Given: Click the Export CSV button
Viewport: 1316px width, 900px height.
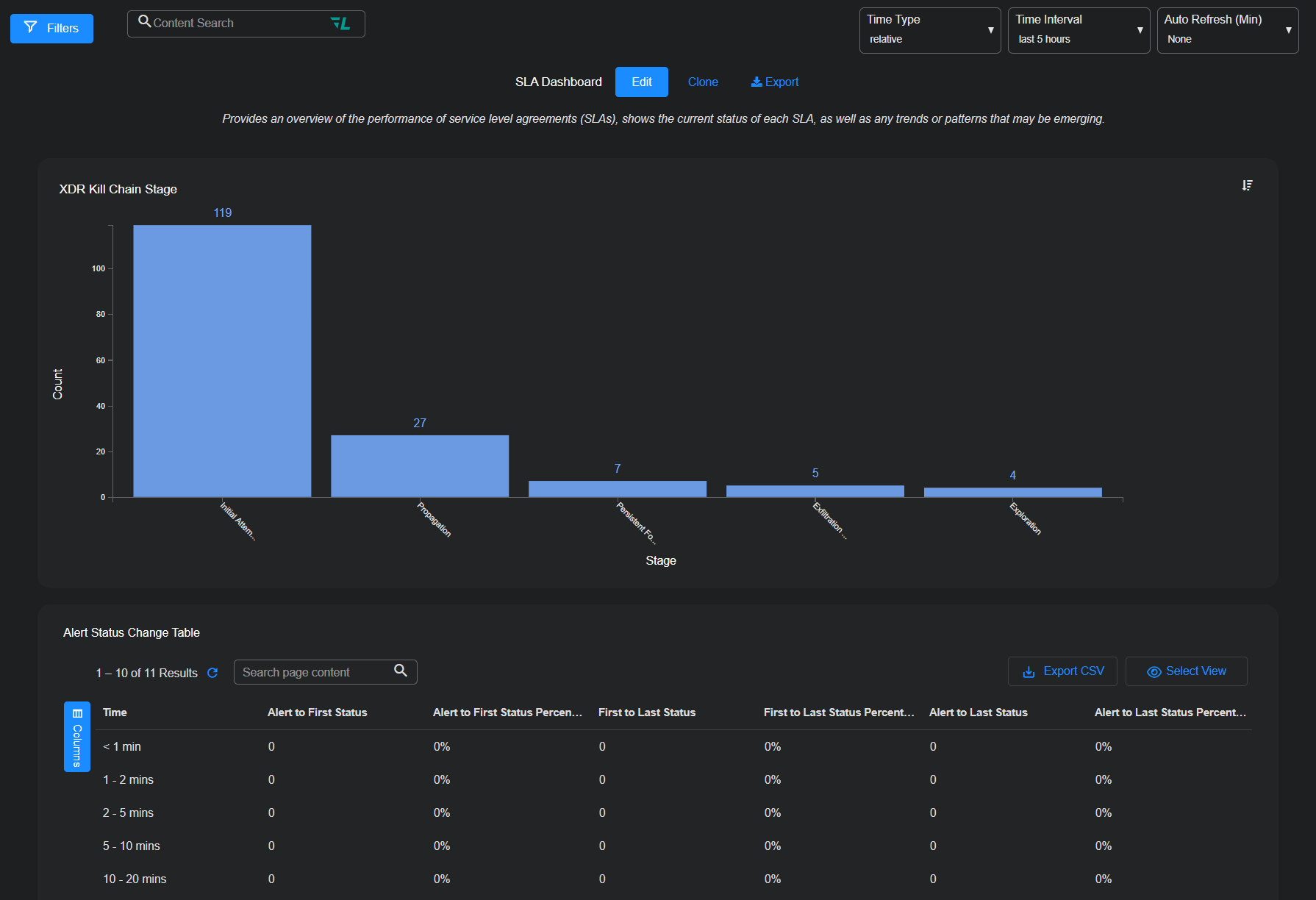Looking at the screenshot, I should (x=1062, y=671).
